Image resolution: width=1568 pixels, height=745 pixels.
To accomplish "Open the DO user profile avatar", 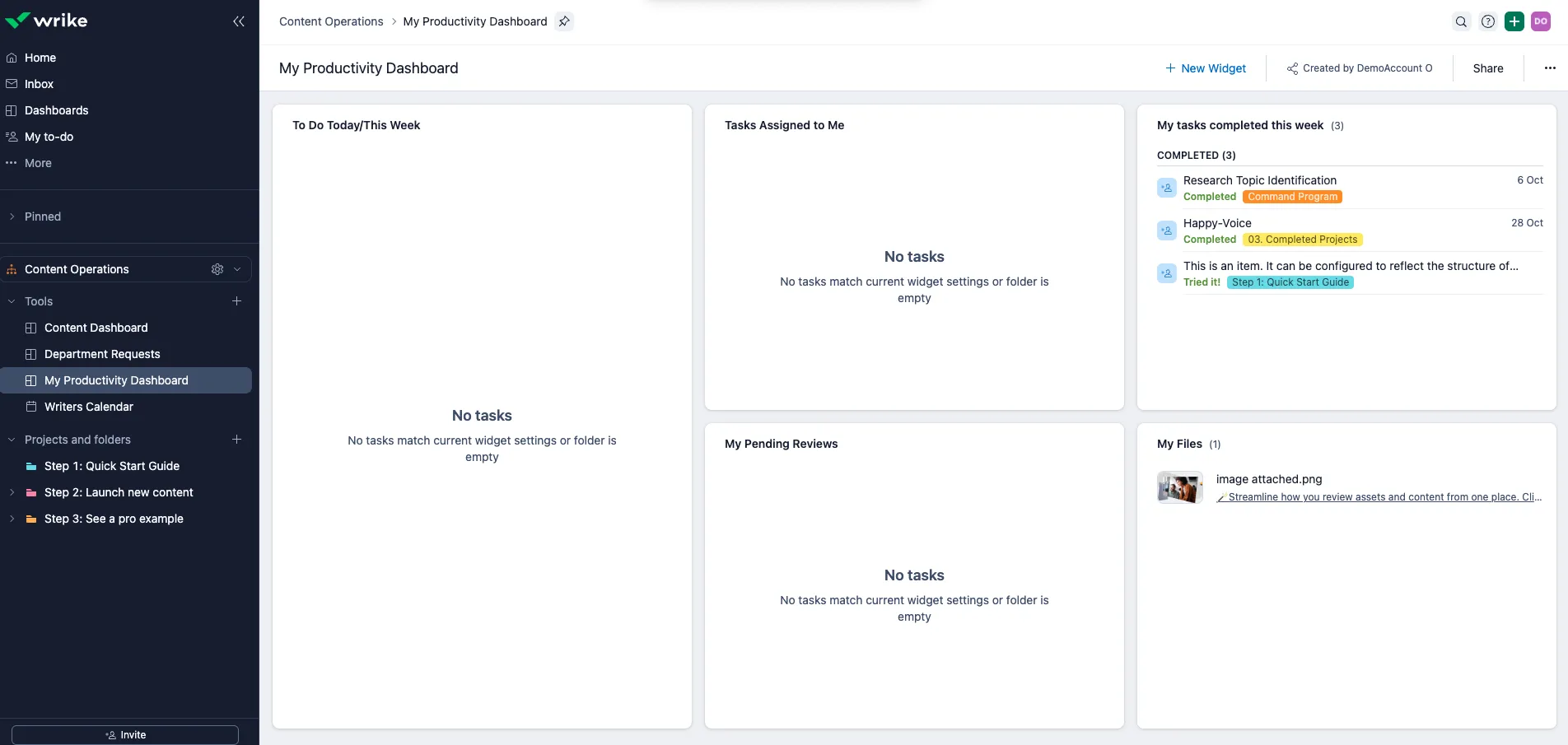I will click(1541, 22).
